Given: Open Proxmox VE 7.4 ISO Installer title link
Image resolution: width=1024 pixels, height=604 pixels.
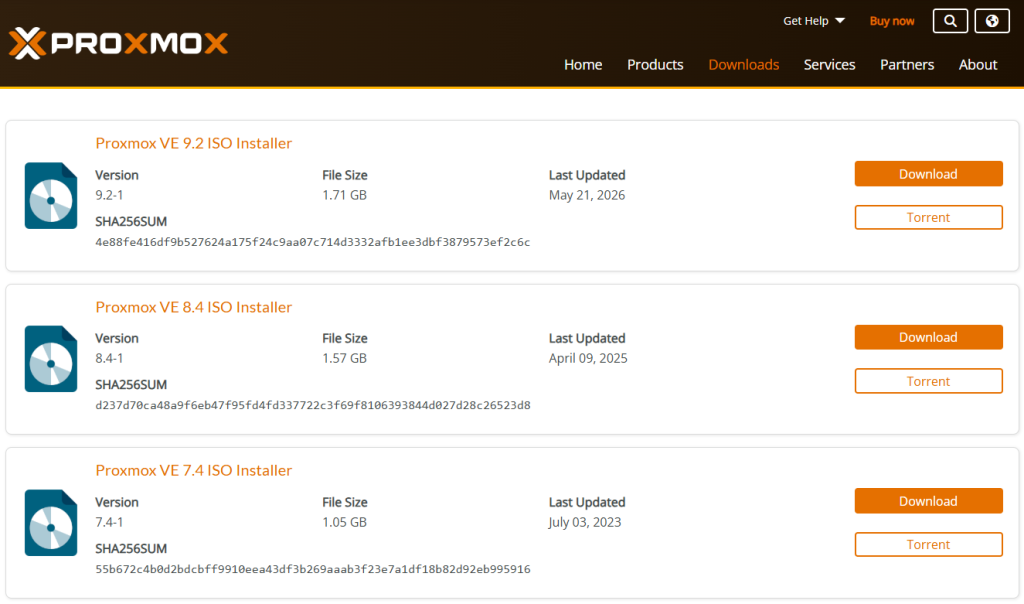Looking at the screenshot, I should point(193,470).
